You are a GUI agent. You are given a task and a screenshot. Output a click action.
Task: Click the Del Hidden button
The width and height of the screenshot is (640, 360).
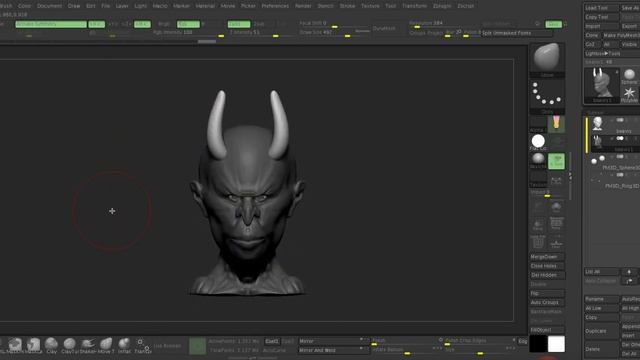coord(547,275)
